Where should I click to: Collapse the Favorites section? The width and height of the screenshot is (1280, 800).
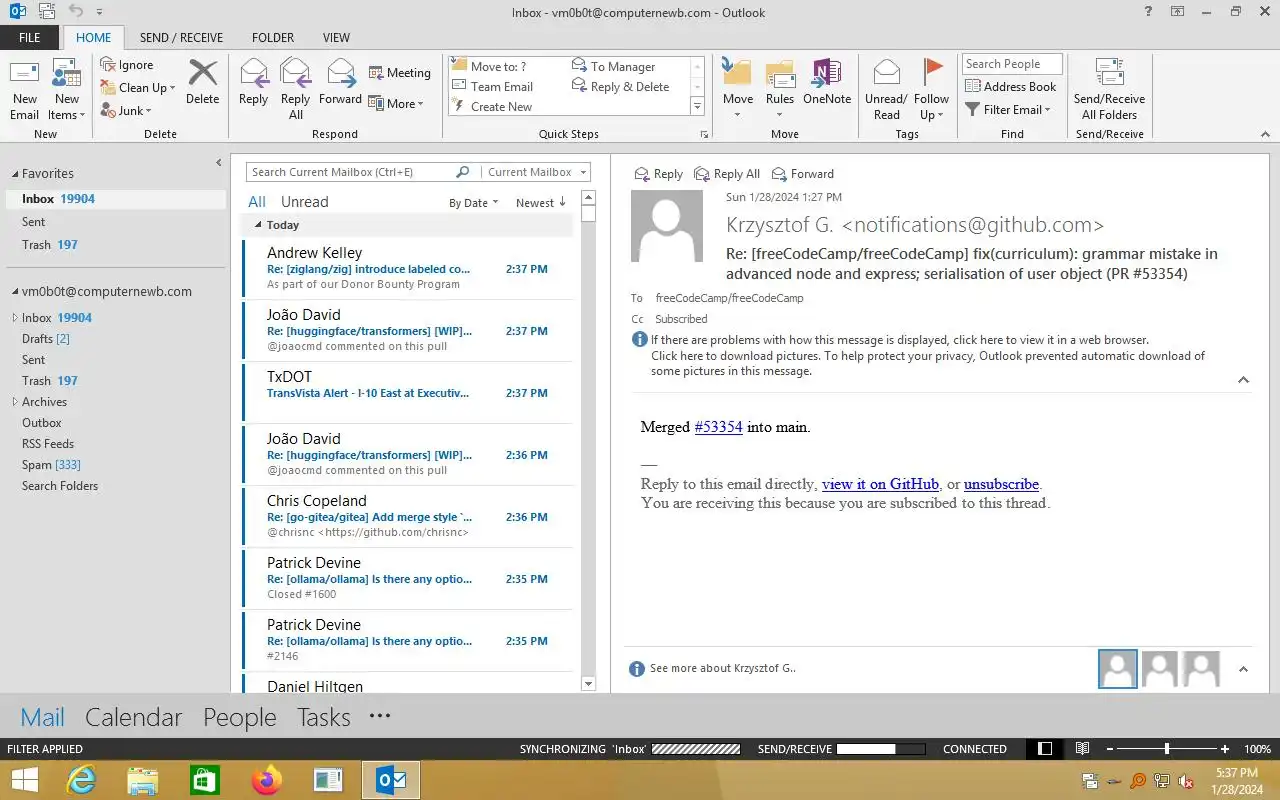point(14,174)
